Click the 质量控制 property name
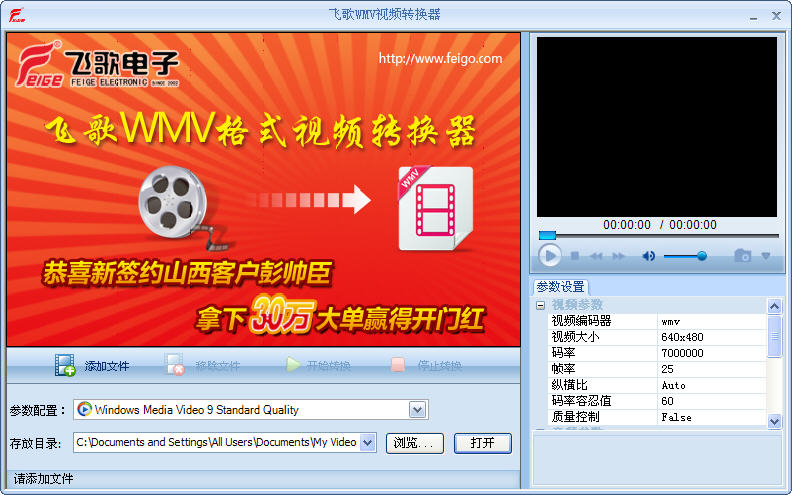The height and width of the screenshot is (495, 792). (x=575, y=417)
